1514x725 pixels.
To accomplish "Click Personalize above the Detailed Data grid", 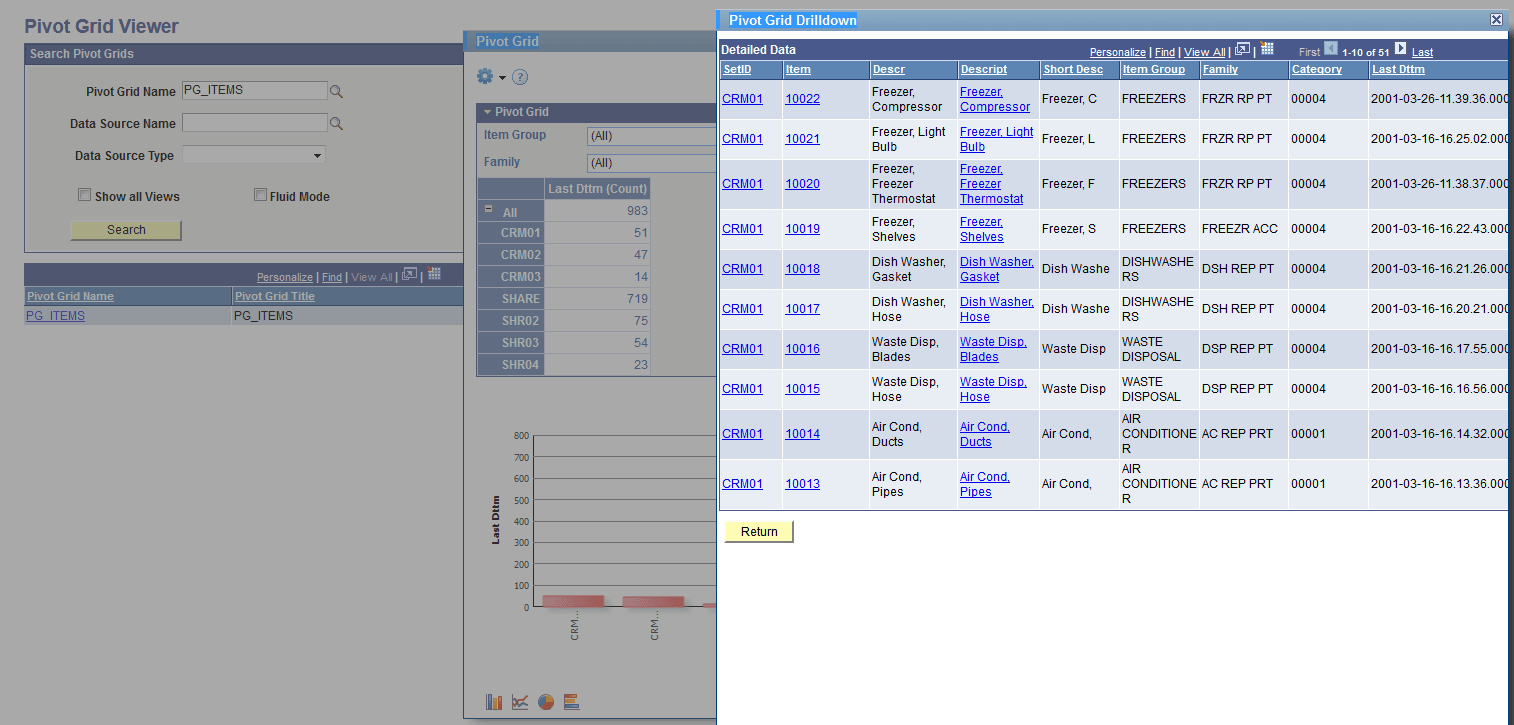I will tap(1117, 52).
